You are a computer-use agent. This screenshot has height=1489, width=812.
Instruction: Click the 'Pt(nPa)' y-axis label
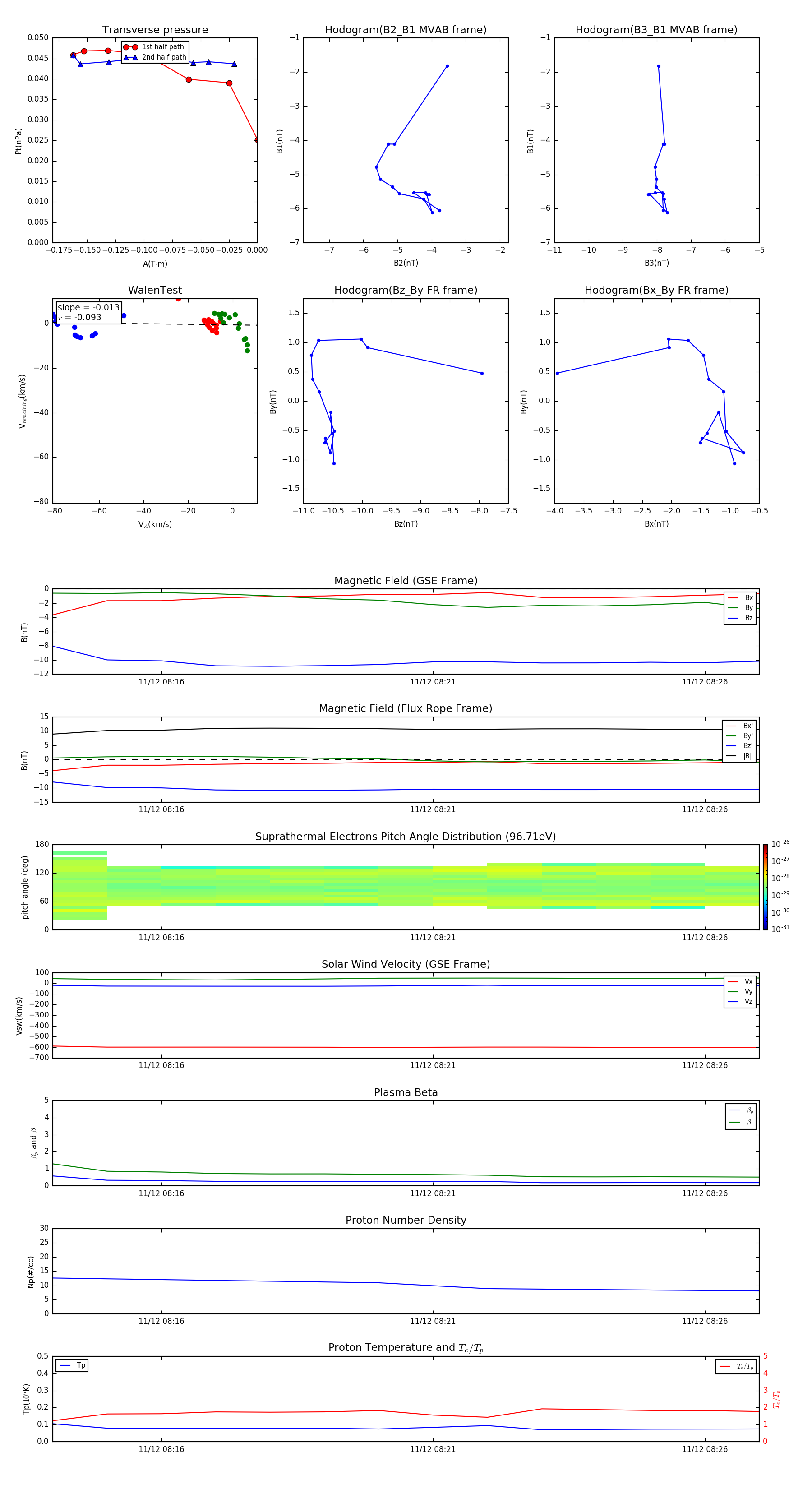(18, 140)
